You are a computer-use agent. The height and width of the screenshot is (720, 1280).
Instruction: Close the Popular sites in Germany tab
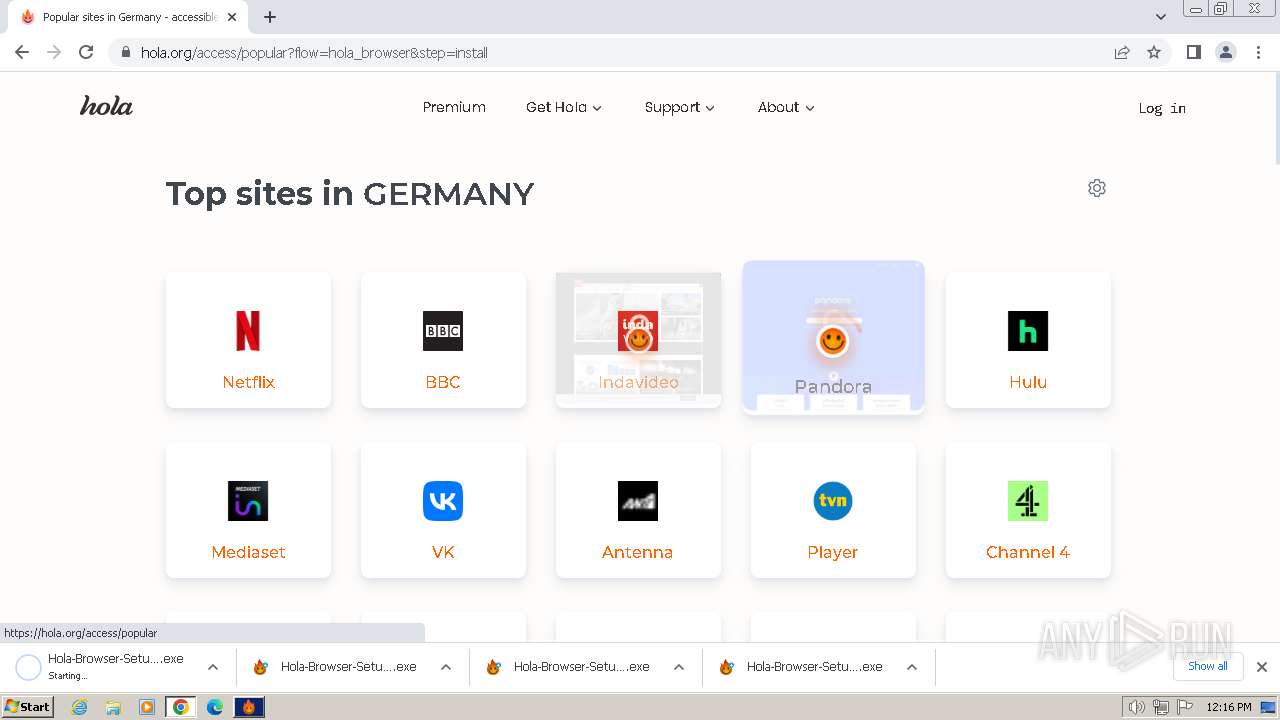point(232,17)
